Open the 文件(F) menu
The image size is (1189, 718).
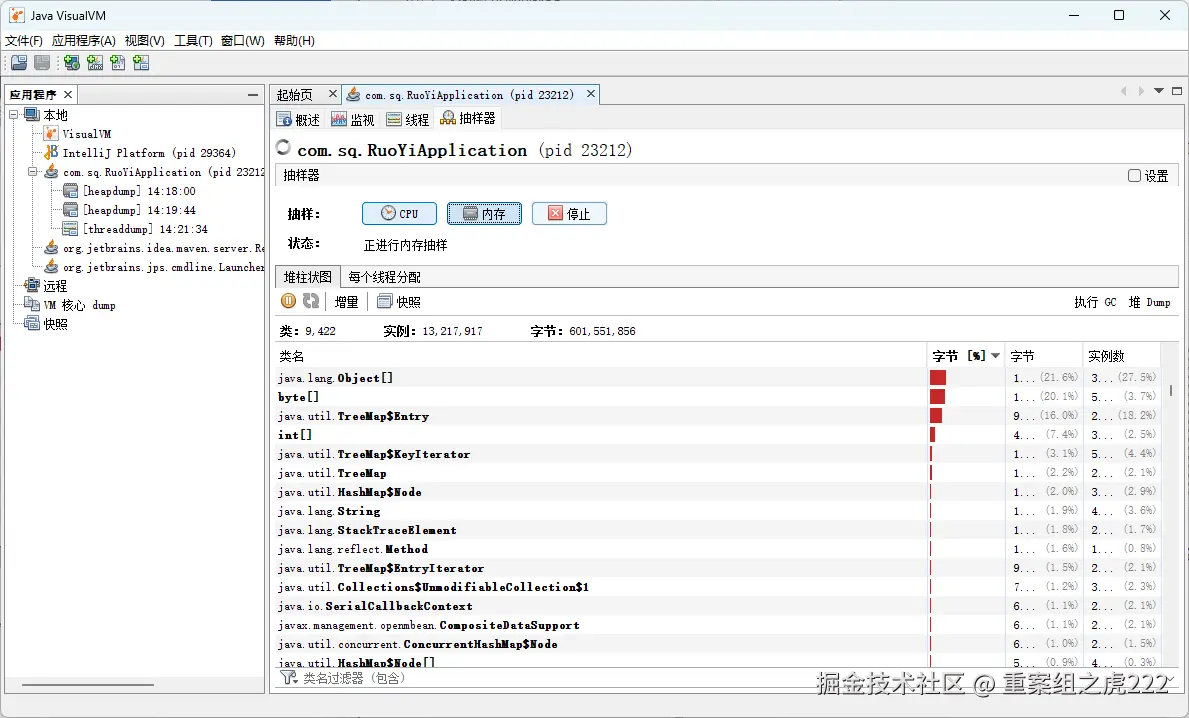click(x=24, y=40)
